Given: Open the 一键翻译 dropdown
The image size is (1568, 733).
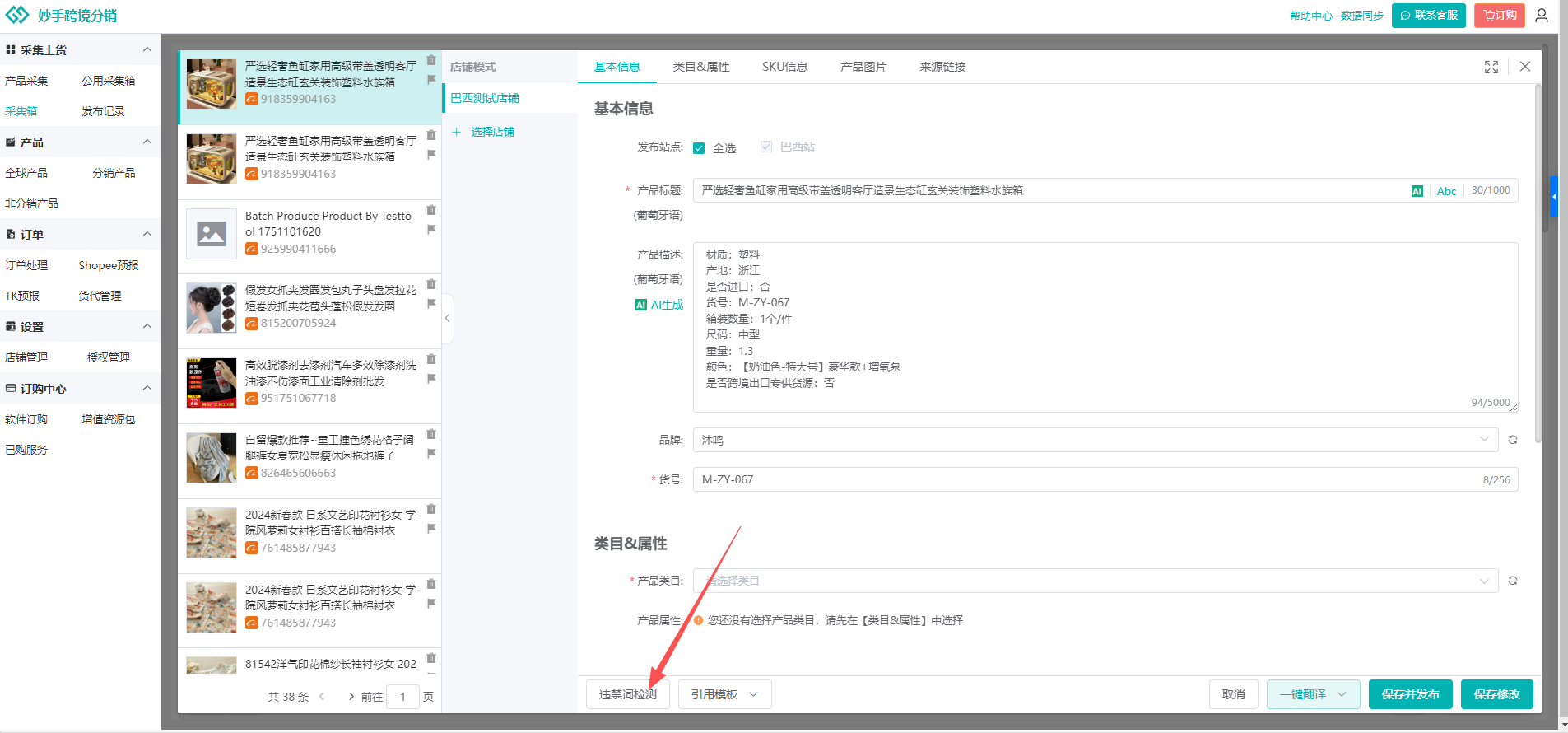Looking at the screenshot, I should pyautogui.click(x=1313, y=694).
